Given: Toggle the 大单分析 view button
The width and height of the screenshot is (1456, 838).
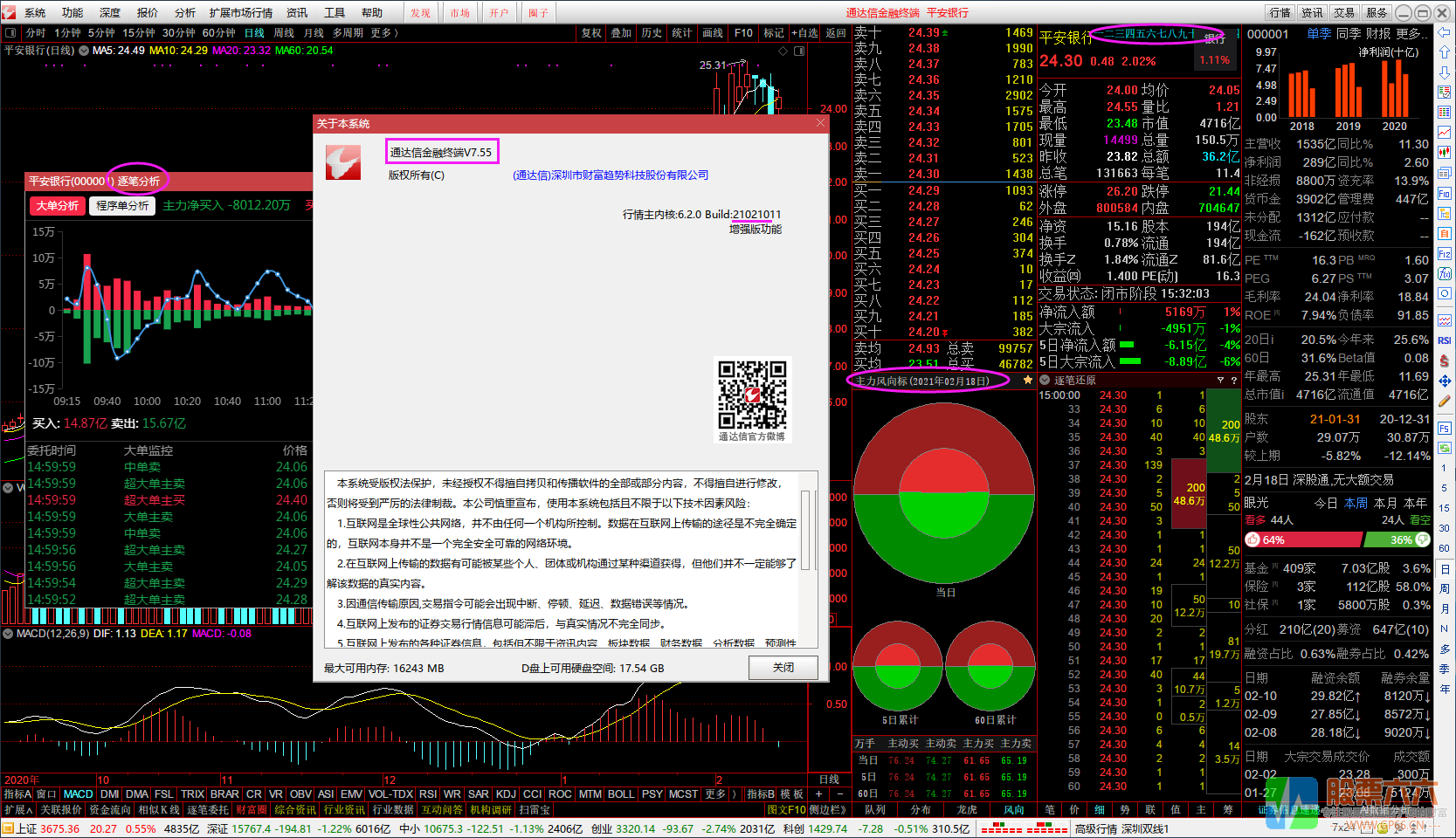Looking at the screenshot, I should click(58, 206).
